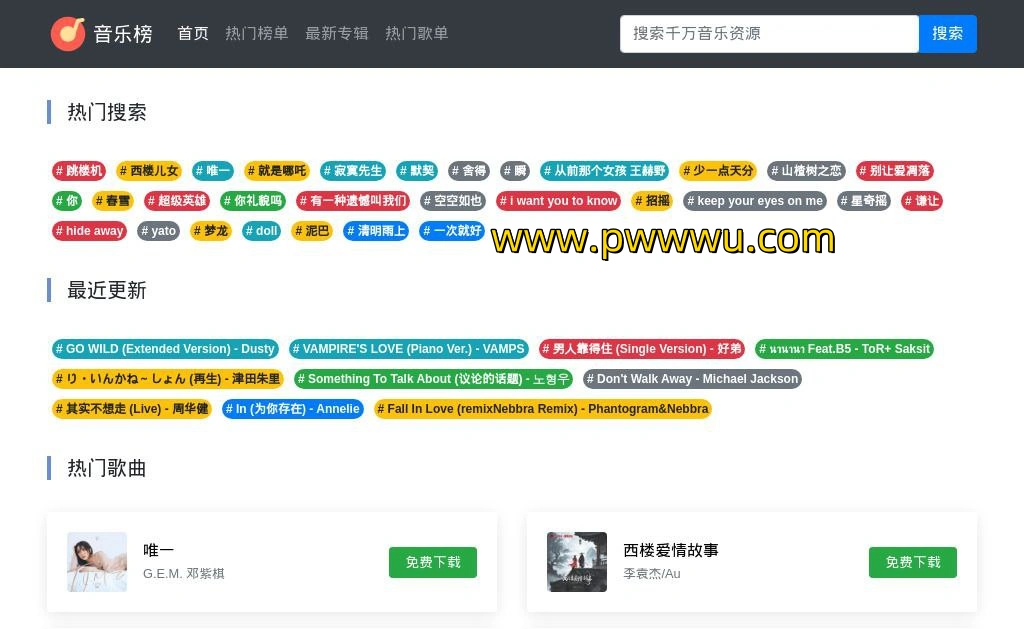This screenshot has height=629, width=1024.
Task: Open VAMPIRE'S LOVE (Piano Ver.) - VAMPS tag
Action: (x=408, y=349)
